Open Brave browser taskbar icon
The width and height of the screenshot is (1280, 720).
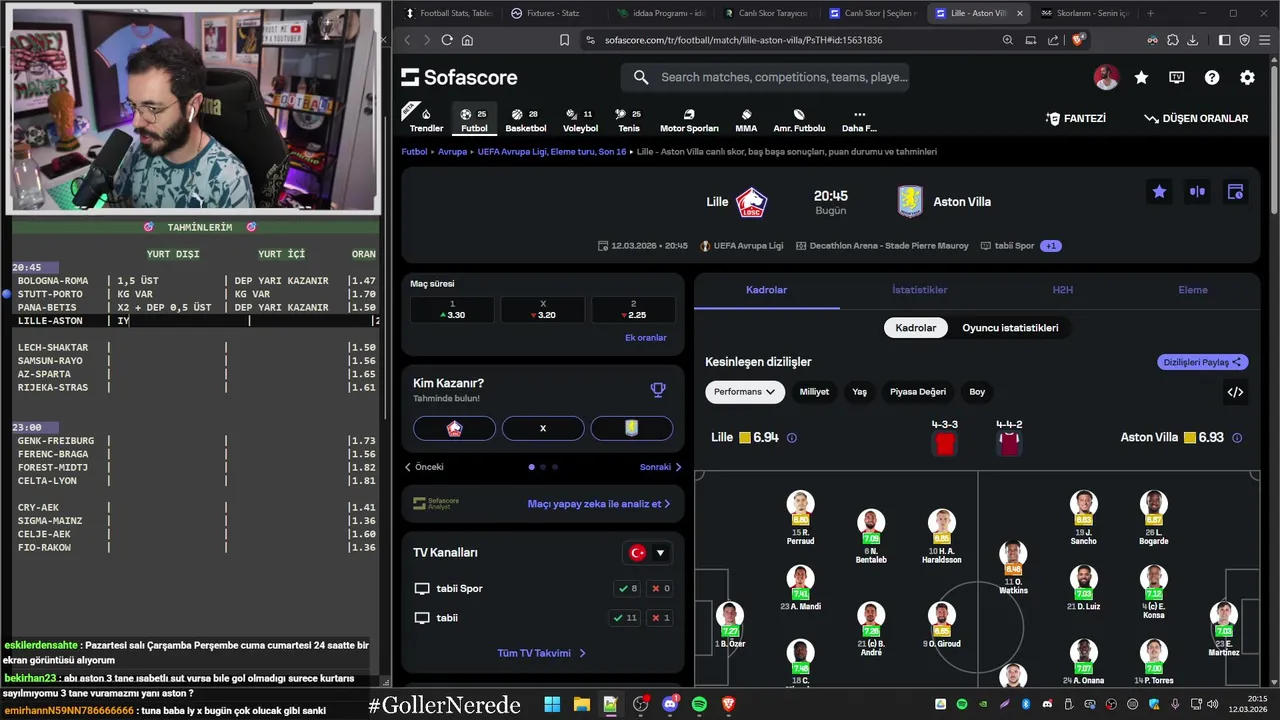pos(729,705)
